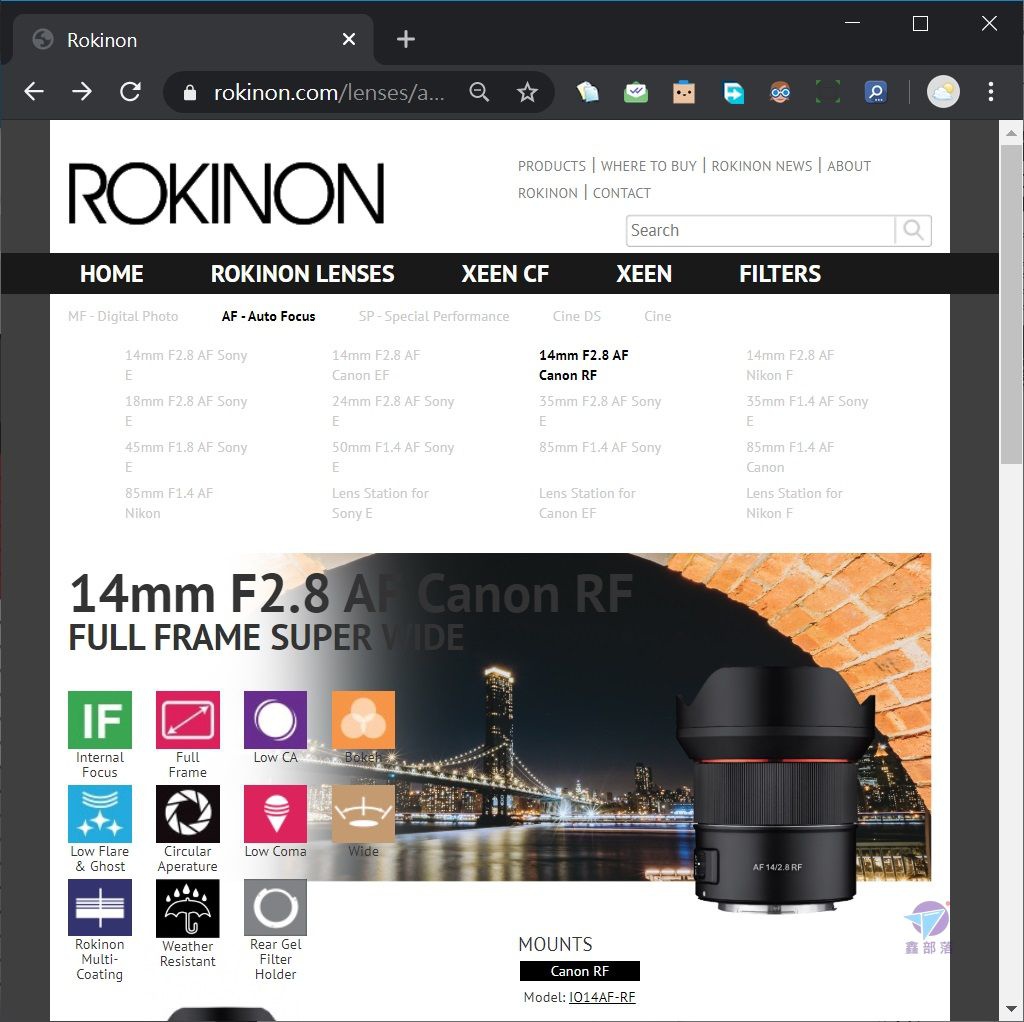Click the Bokeh feature icon

coord(363,720)
